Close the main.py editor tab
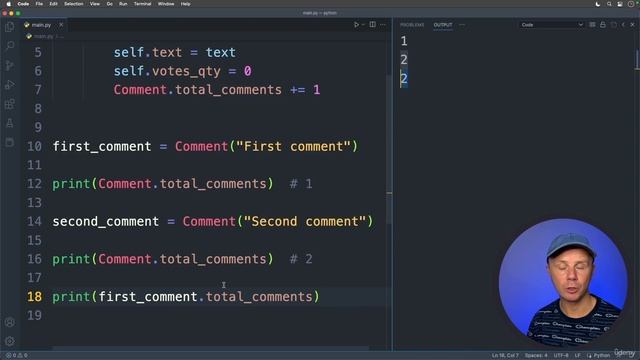This screenshot has height=360, width=640. click(61, 25)
